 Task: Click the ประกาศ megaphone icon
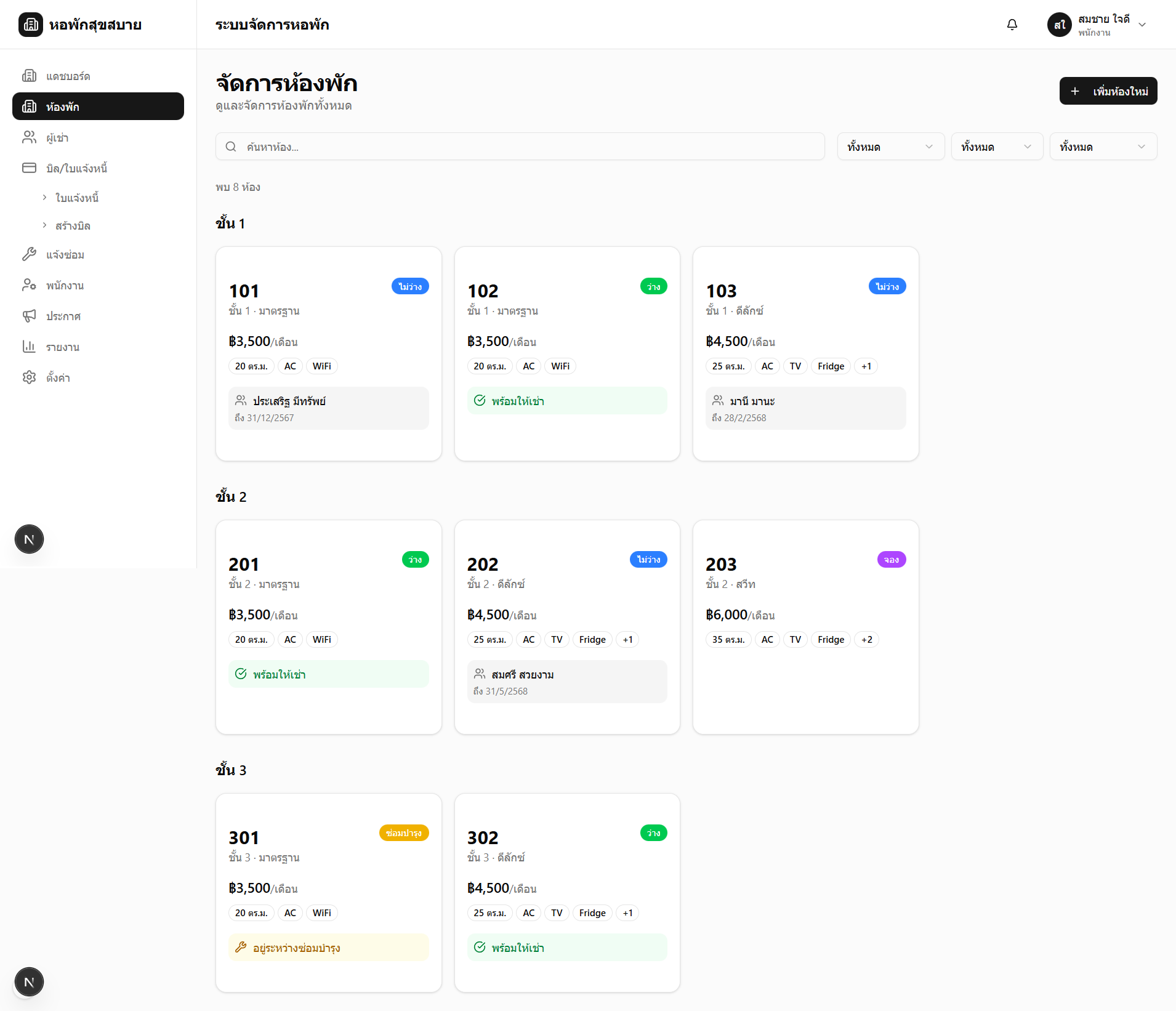pos(29,316)
